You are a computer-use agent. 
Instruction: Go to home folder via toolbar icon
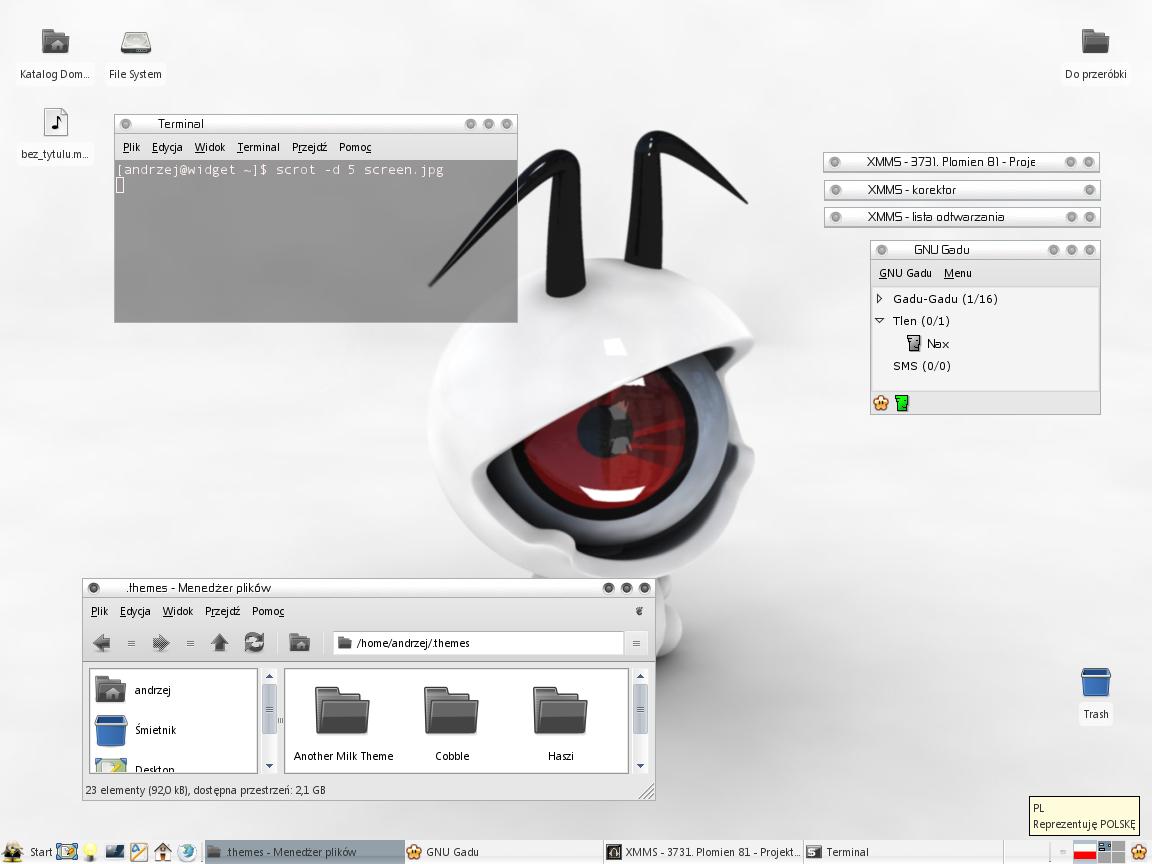(299, 643)
